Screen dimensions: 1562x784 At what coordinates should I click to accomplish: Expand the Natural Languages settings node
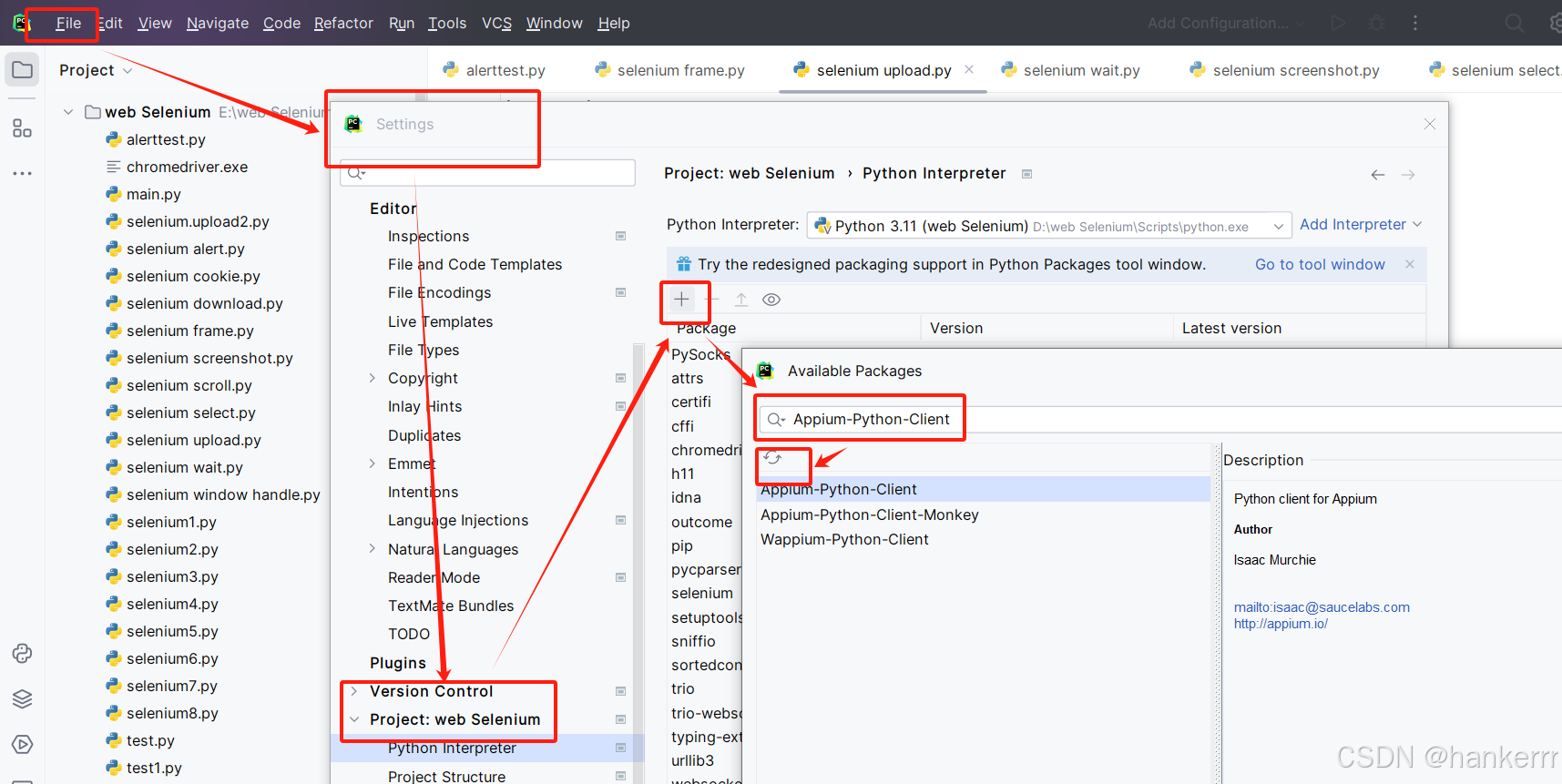[372, 548]
